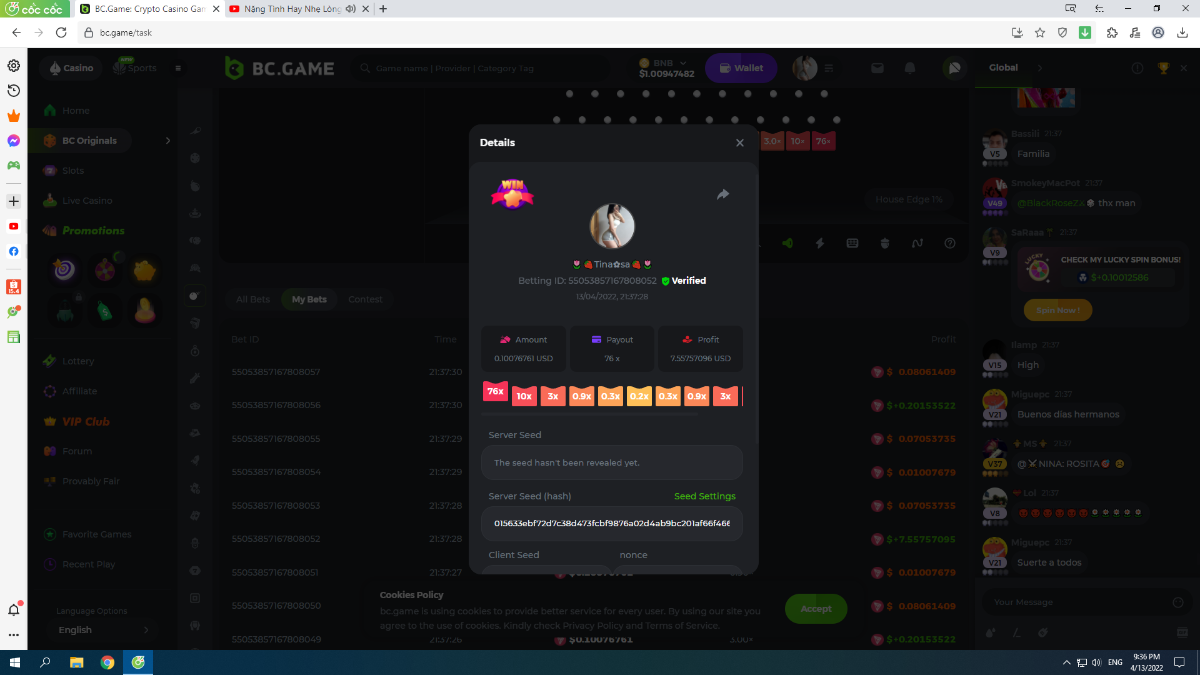Click the notification bell in the browser sidebar
The width and height of the screenshot is (1200, 675).
point(14,610)
